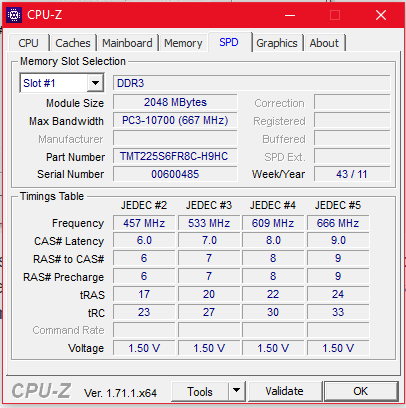The height and width of the screenshot is (408, 406).
Task: Switch to the CPU tab
Action: [x=29, y=43]
